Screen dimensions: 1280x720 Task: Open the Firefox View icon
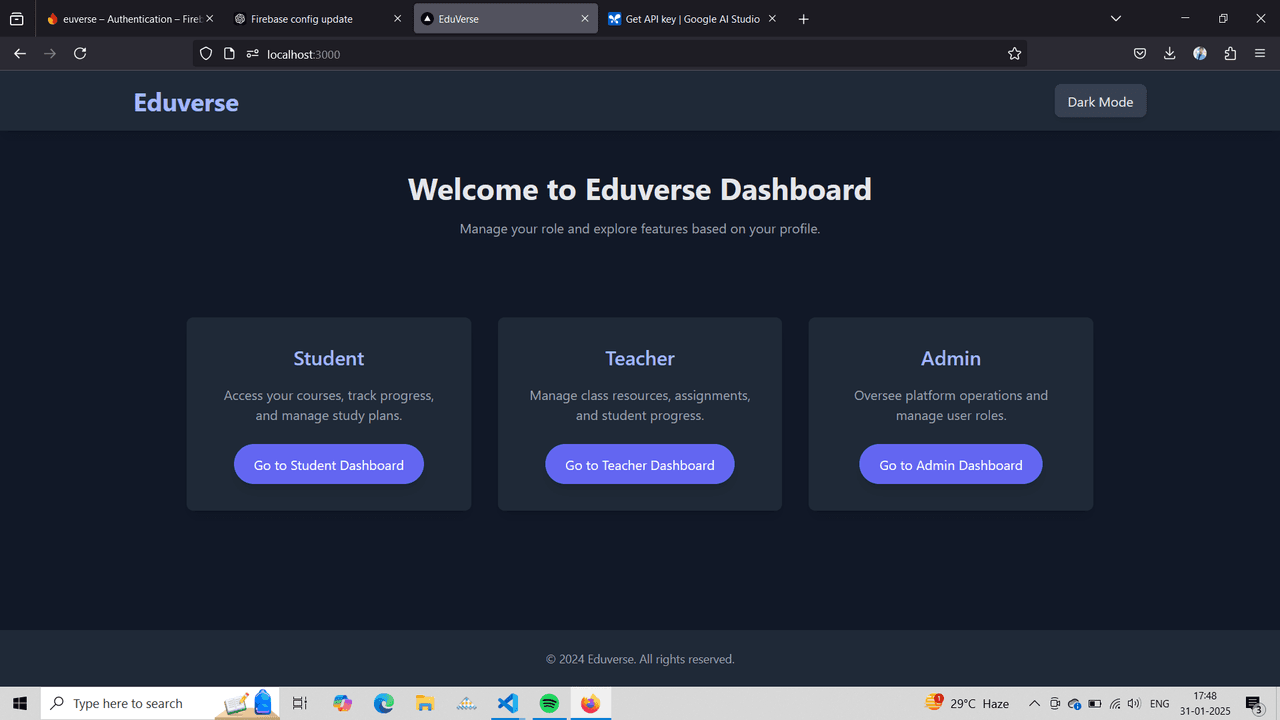tap(17, 19)
